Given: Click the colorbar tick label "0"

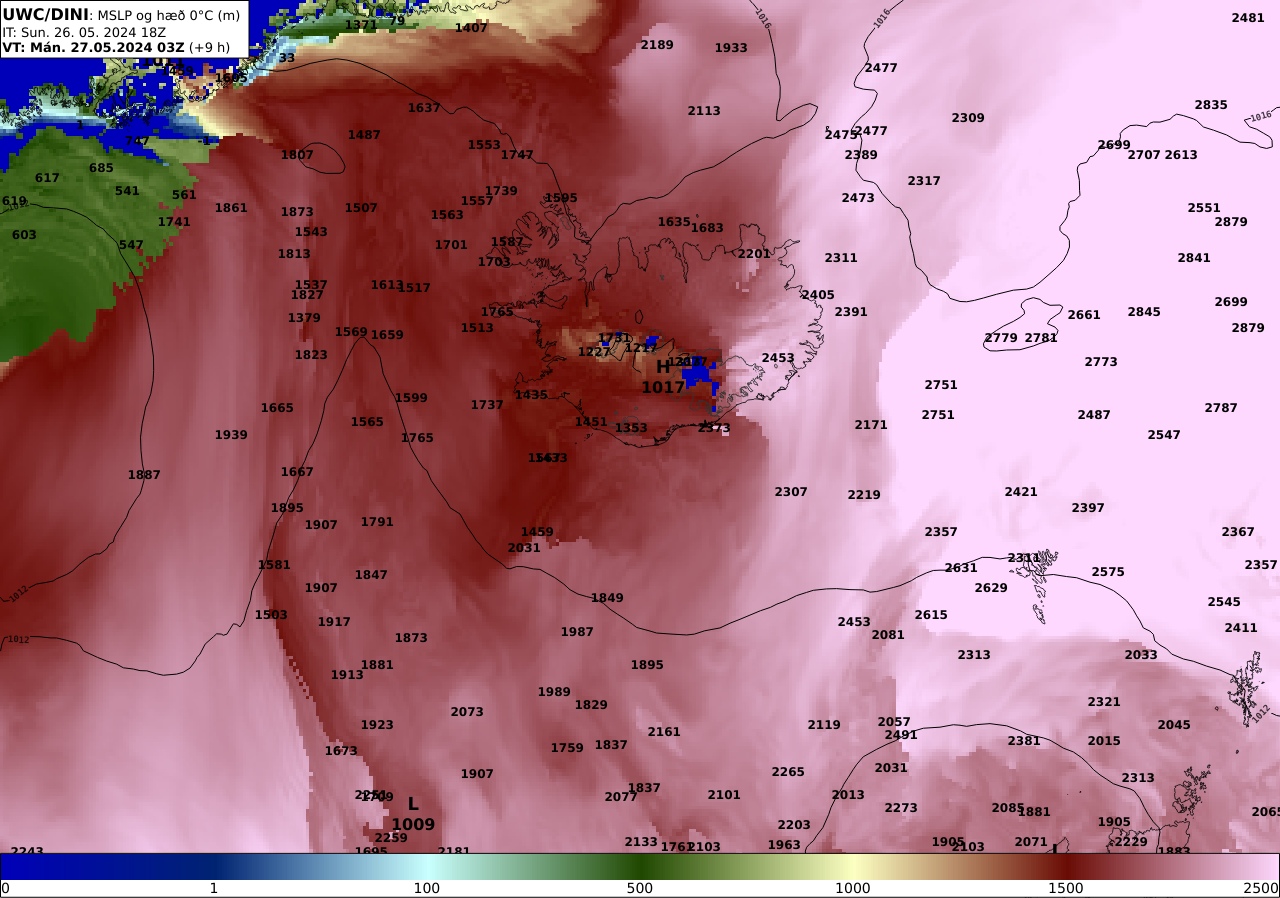Looking at the screenshot, I should pos(5,888).
